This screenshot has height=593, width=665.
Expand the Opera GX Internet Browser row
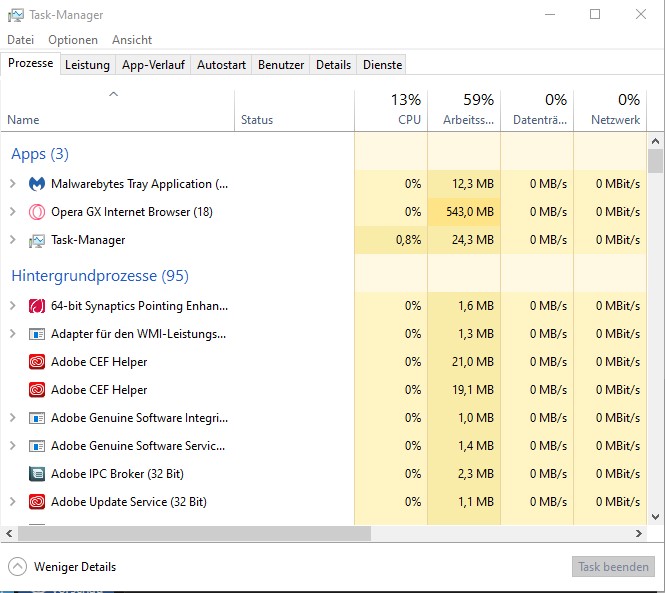coord(13,212)
